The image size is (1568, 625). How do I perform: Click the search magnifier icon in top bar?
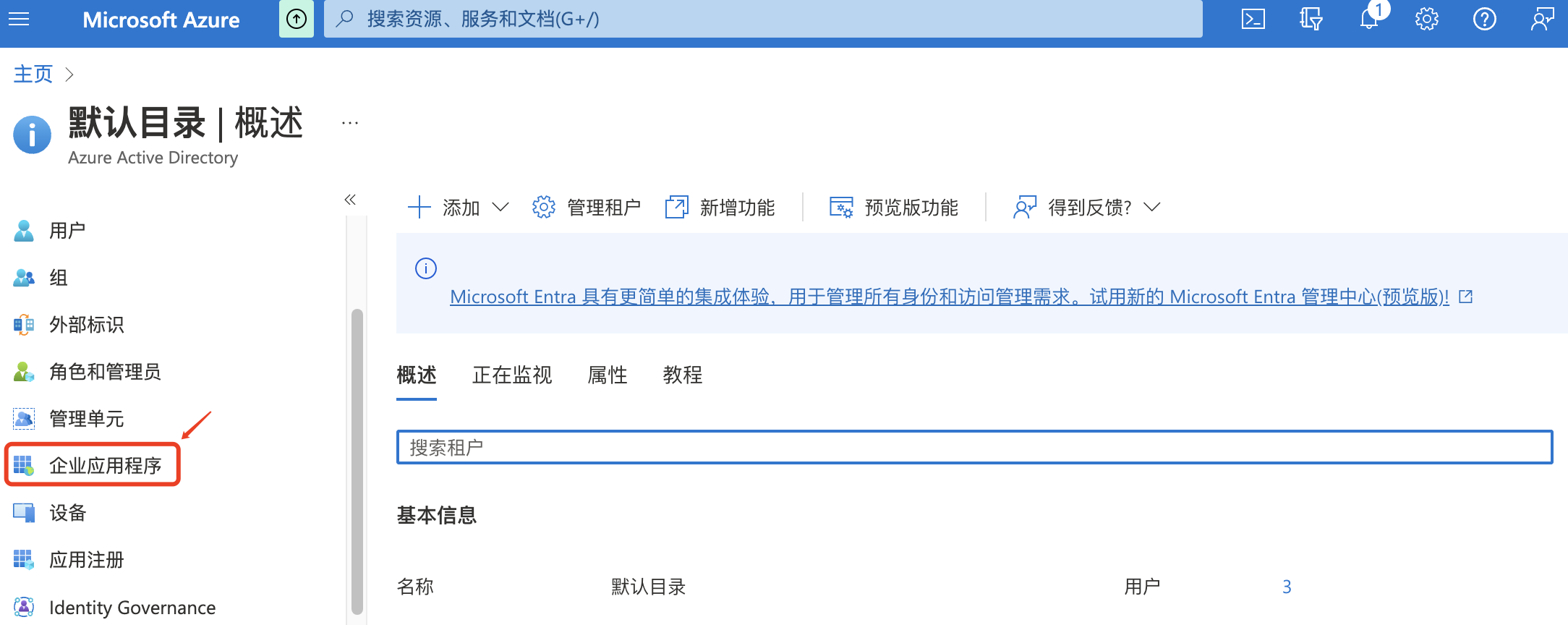[x=345, y=18]
